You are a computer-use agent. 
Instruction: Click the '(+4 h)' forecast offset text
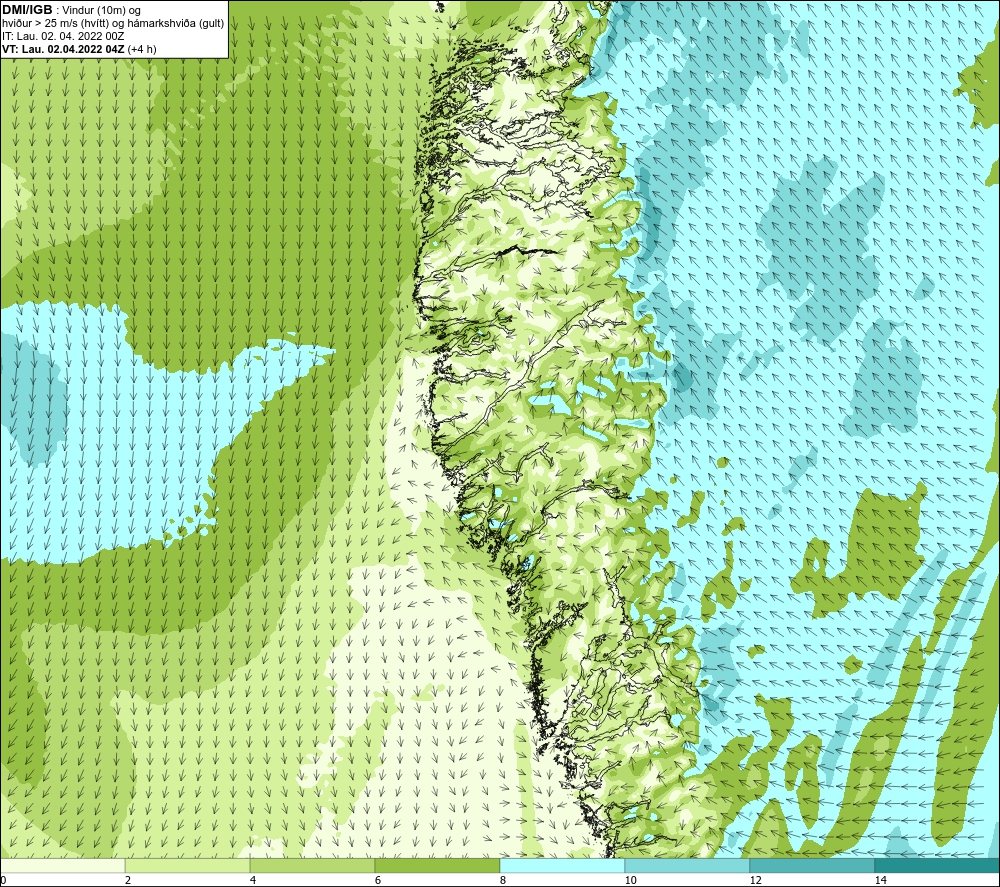(142, 49)
